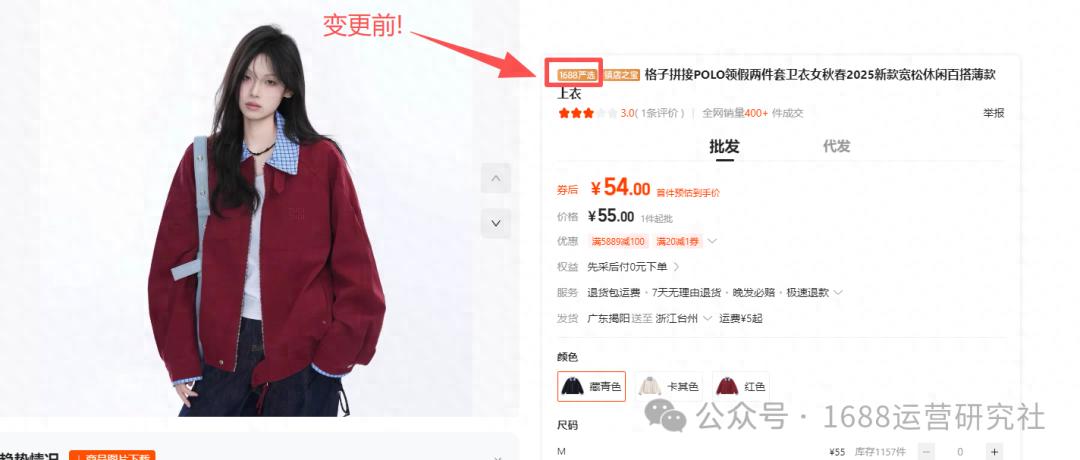Click the size M quantity input field
The image size is (1080, 460).
pyautogui.click(x=960, y=452)
